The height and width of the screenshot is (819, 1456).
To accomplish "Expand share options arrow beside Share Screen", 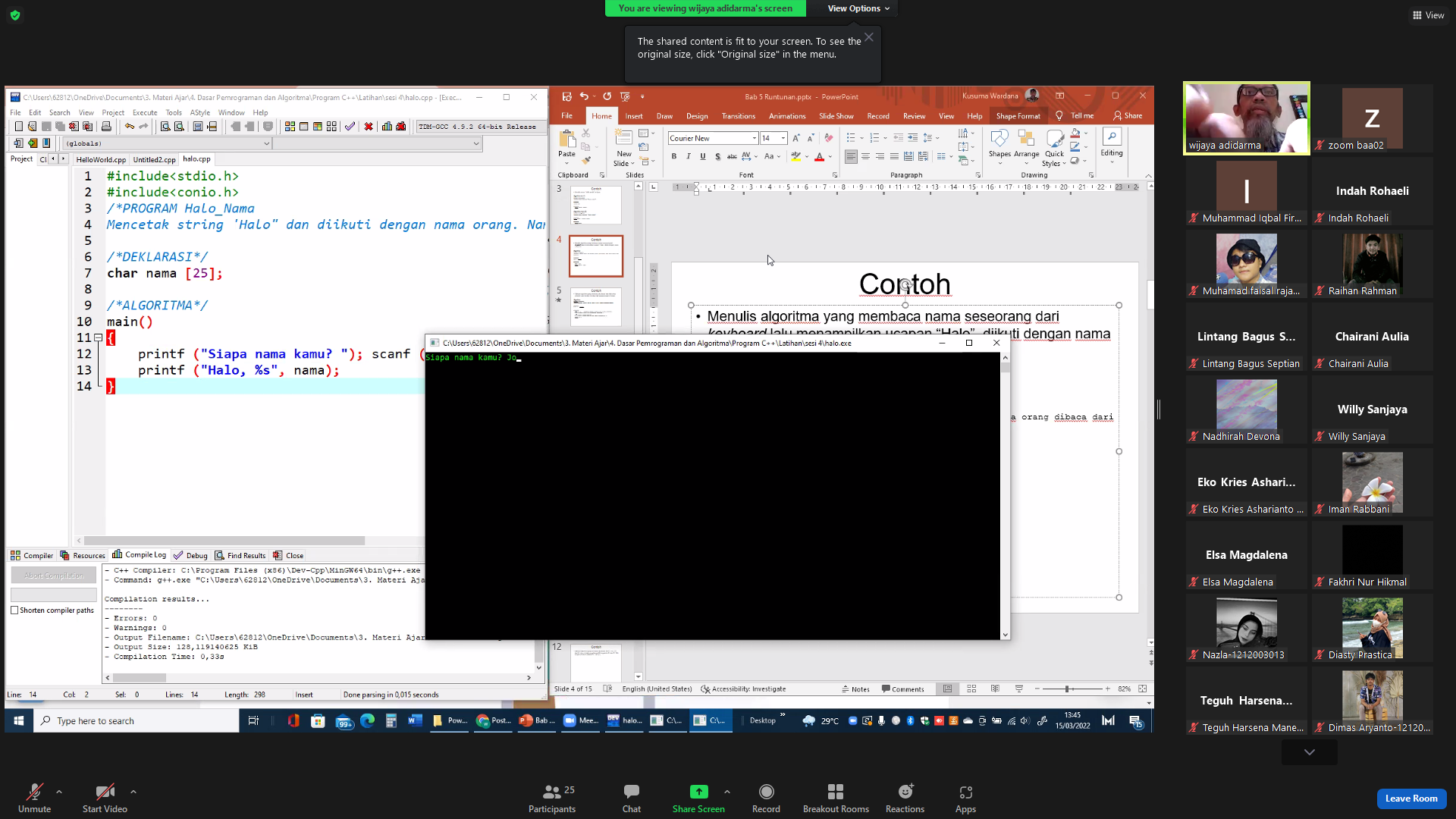I will [x=727, y=792].
